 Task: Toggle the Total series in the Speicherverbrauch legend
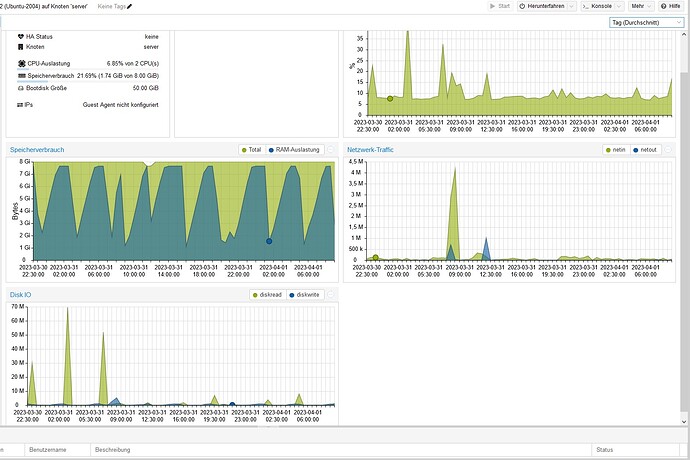coord(251,150)
